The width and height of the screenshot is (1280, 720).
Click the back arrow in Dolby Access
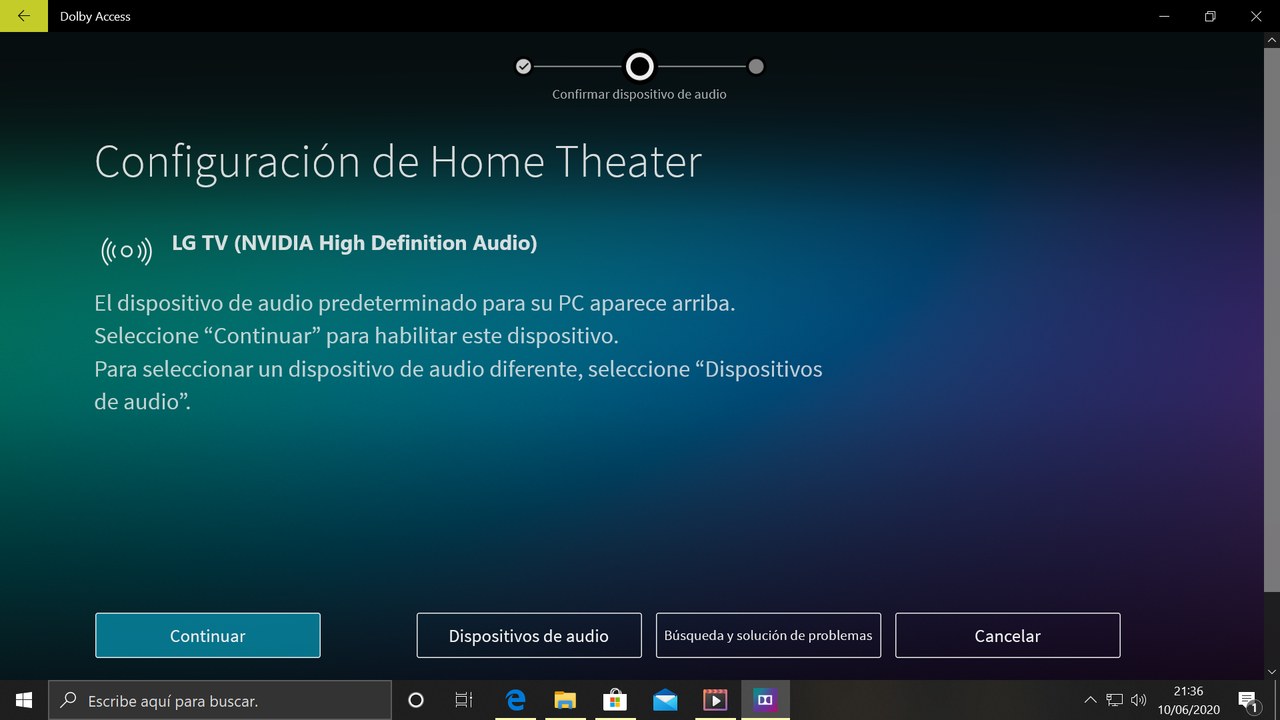[x=24, y=16]
